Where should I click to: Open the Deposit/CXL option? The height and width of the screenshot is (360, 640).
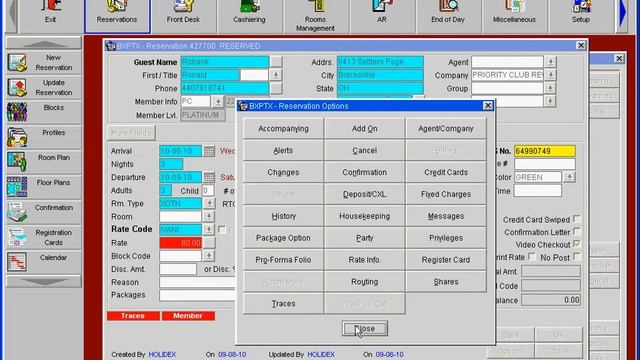point(364,194)
